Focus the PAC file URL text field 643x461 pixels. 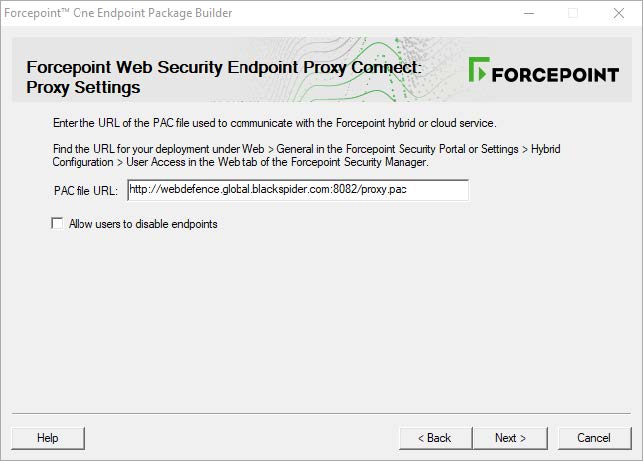point(297,190)
